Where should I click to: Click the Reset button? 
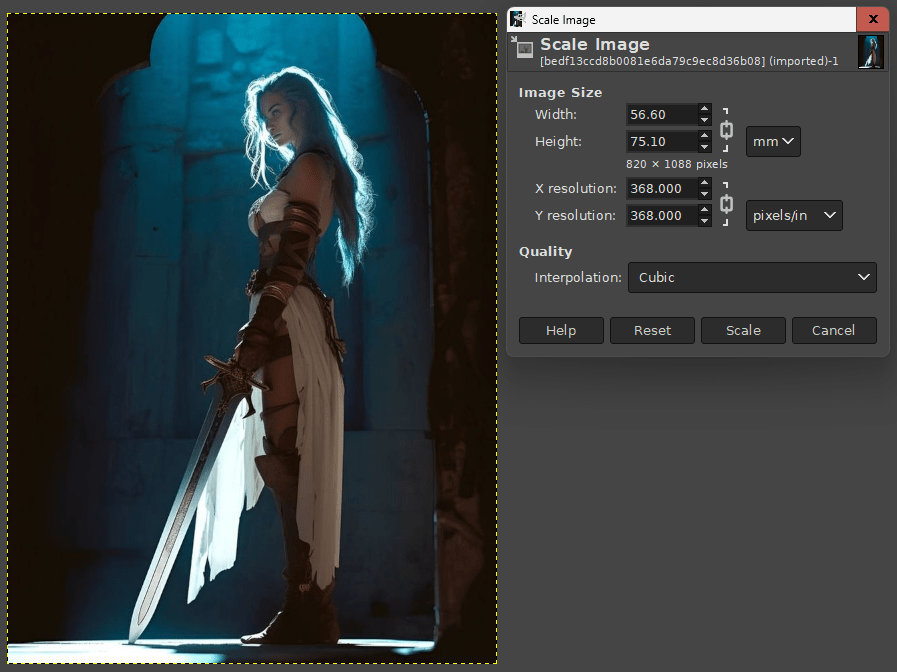(652, 331)
